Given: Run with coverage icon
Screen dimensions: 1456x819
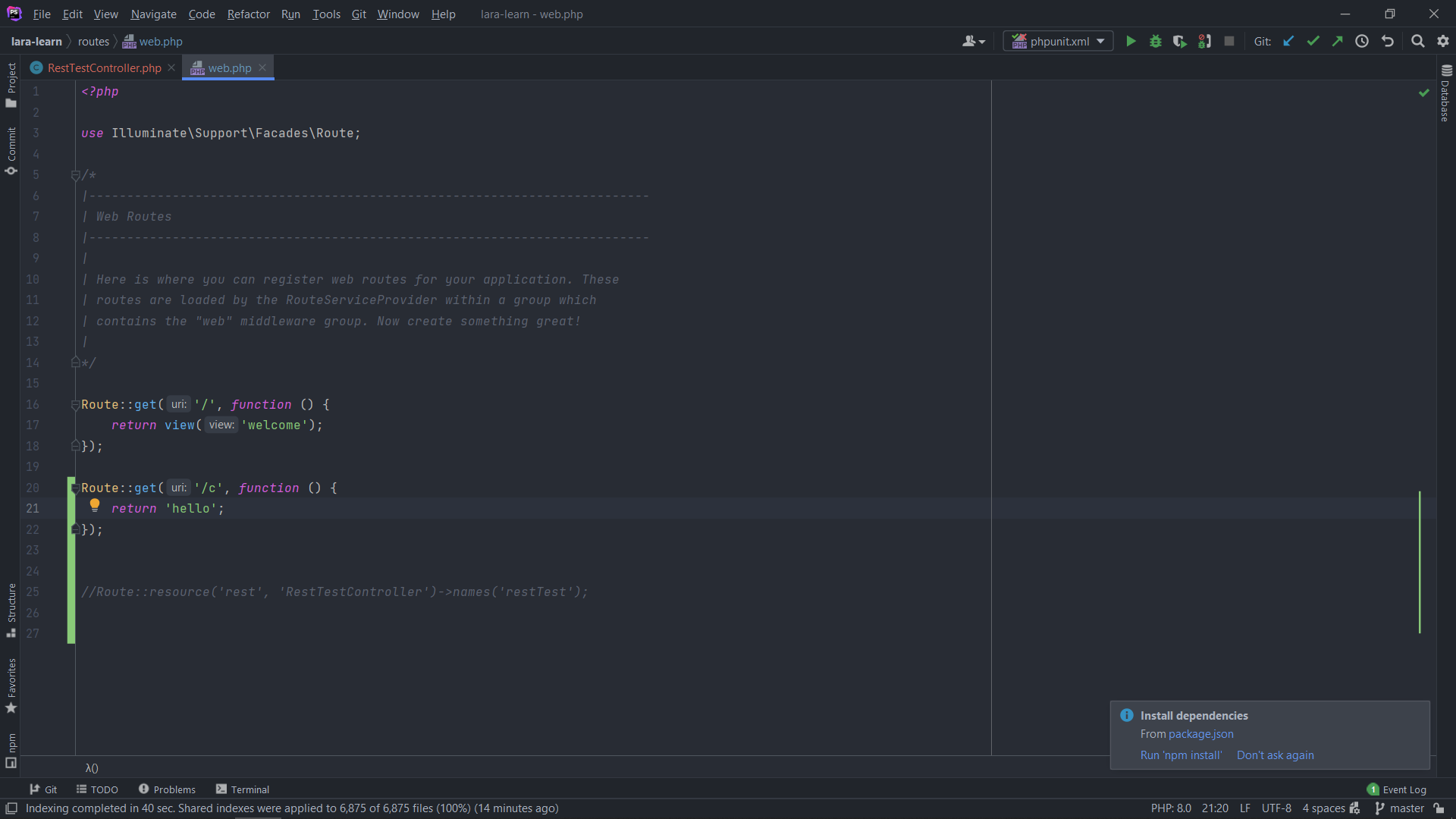Looking at the screenshot, I should [1179, 41].
